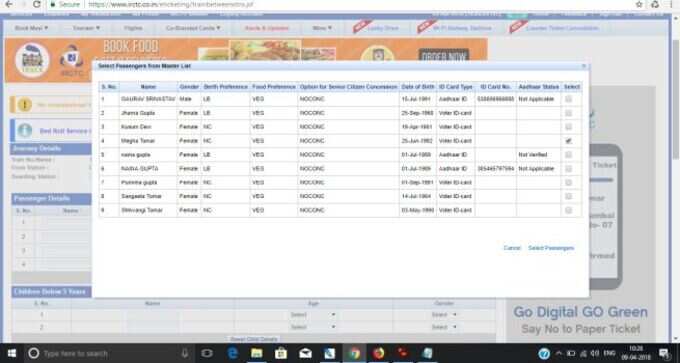Click the Windows Start button

pyautogui.click(x=12, y=353)
